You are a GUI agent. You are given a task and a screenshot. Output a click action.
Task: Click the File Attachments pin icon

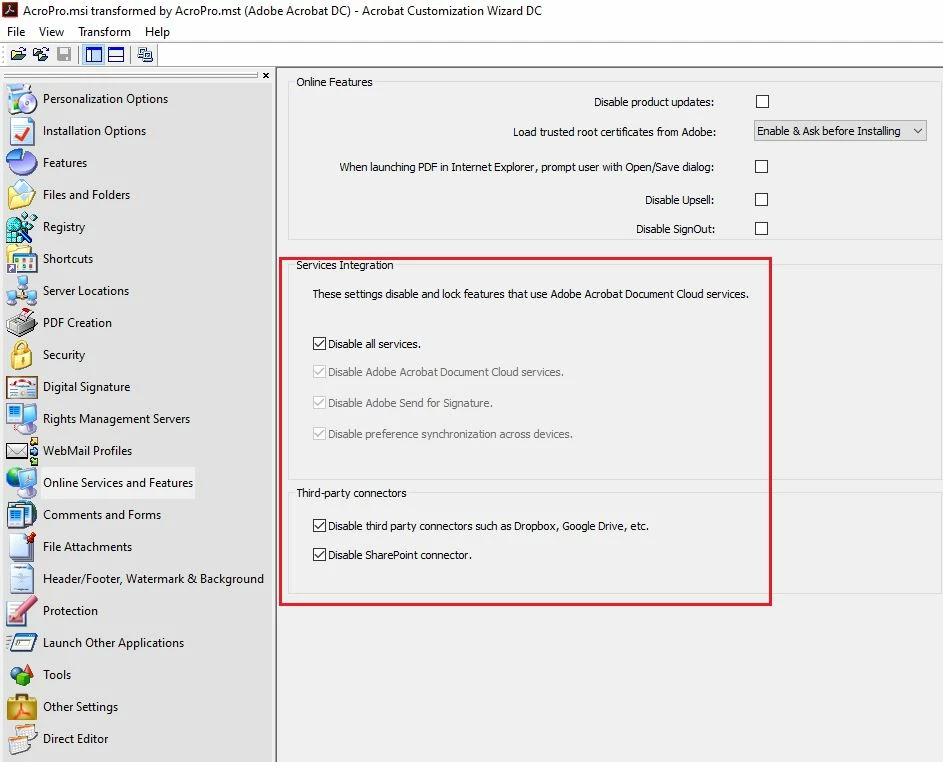22,547
